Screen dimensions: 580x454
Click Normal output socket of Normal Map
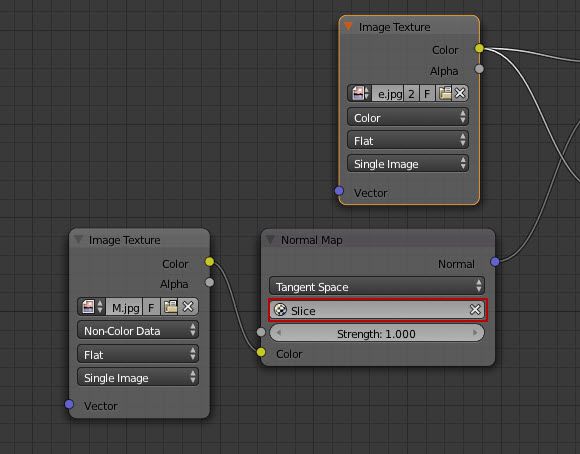pyautogui.click(x=495, y=262)
